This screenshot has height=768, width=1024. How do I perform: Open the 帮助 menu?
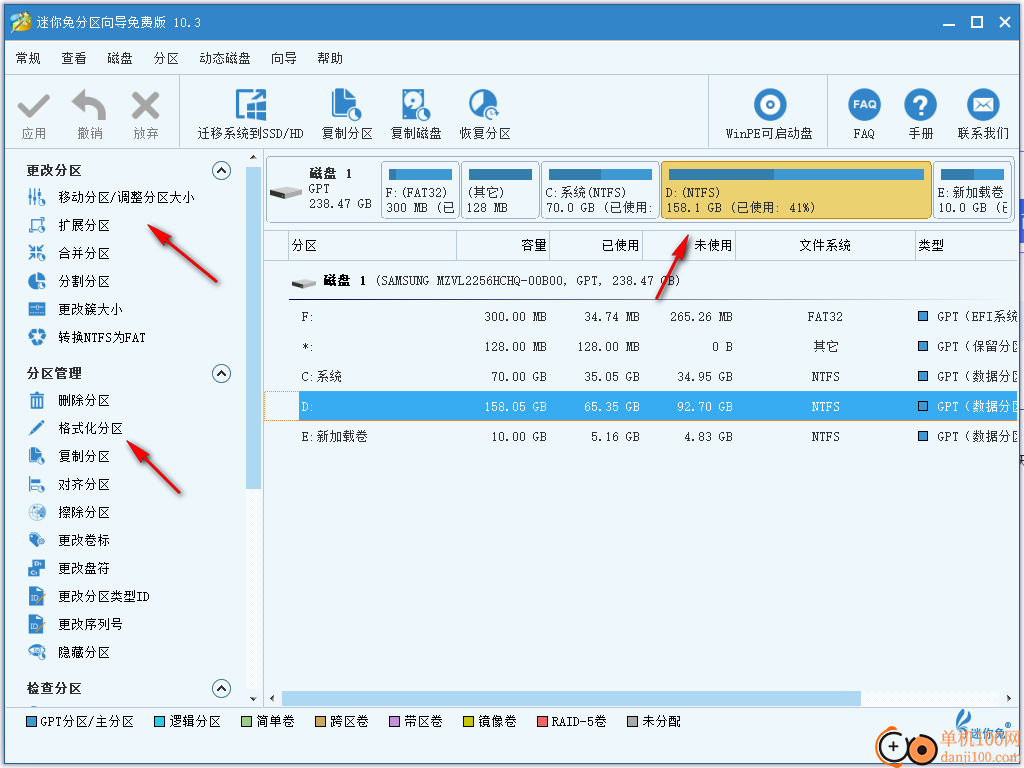point(330,59)
